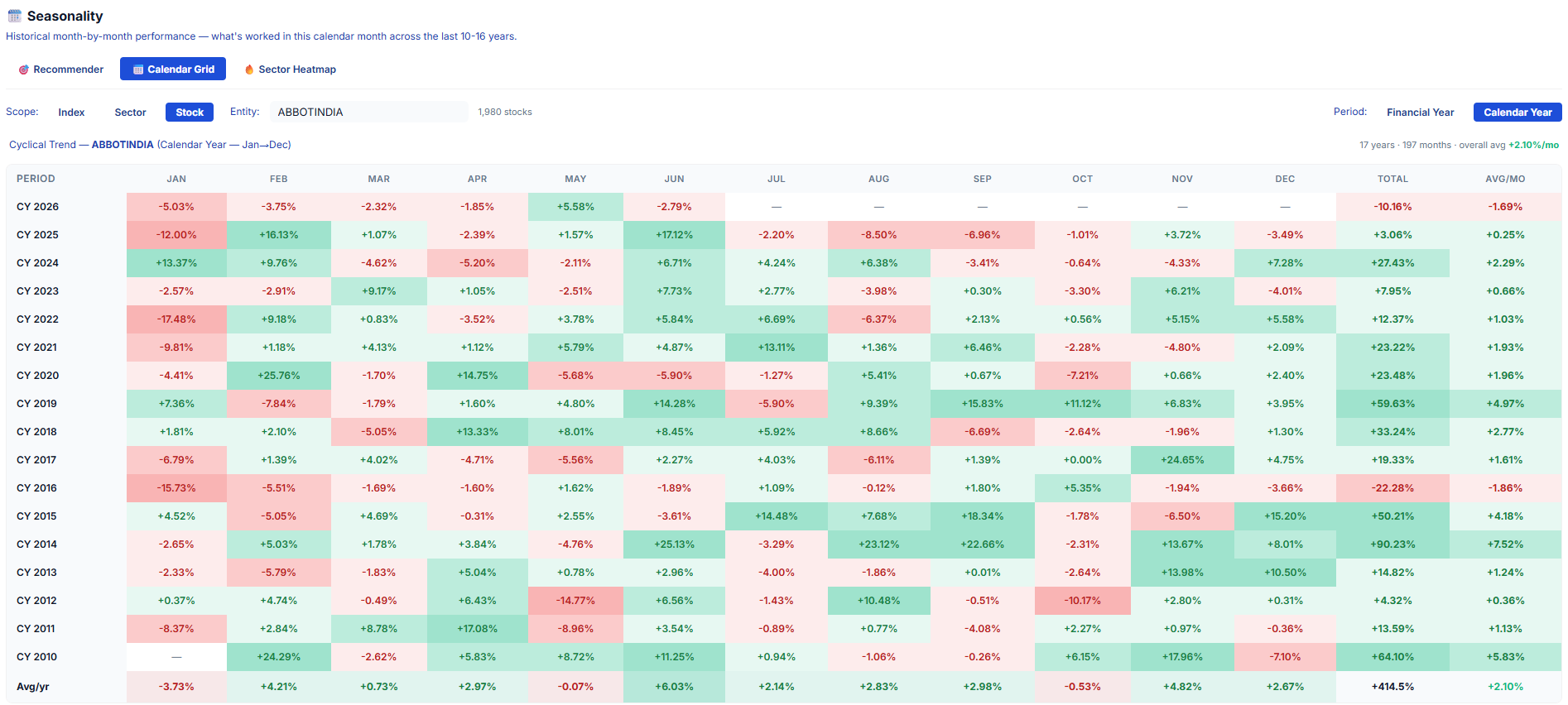
Task: Click the +13.11% July 2021 cell
Action: [777, 348]
